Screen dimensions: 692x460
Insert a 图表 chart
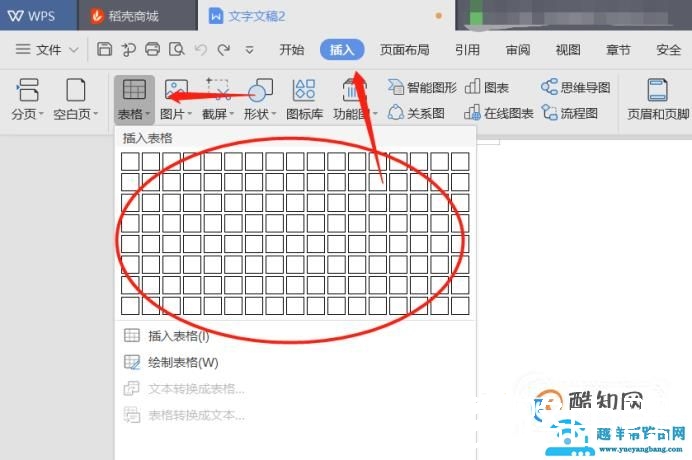click(486, 87)
